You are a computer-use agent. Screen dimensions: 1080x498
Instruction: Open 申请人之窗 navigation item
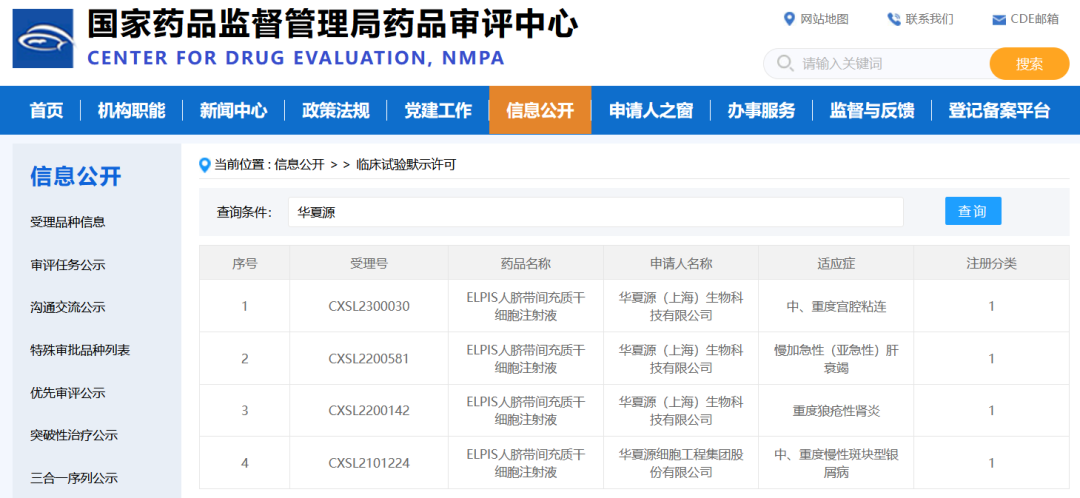point(651,110)
